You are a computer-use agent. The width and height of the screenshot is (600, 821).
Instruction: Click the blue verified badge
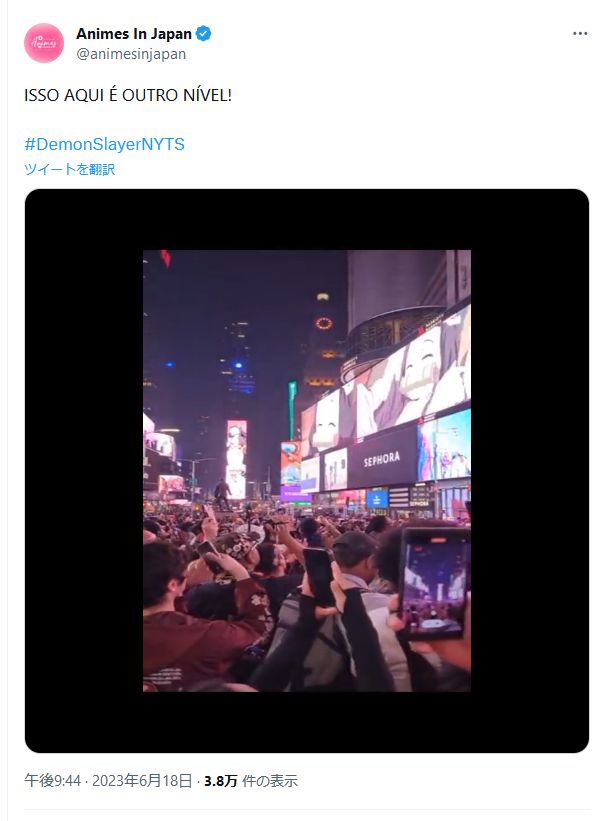click(203, 34)
